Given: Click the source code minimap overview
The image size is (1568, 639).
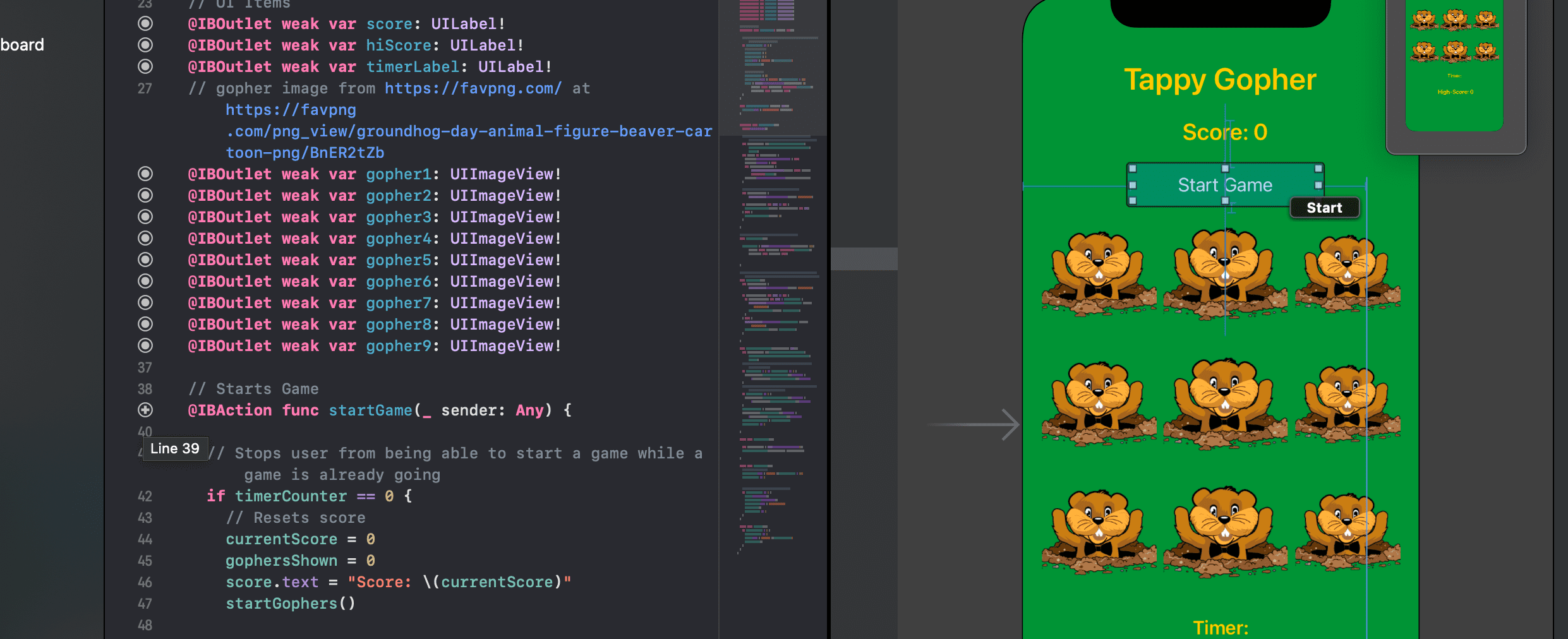Looking at the screenshot, I should coord(776,284).
